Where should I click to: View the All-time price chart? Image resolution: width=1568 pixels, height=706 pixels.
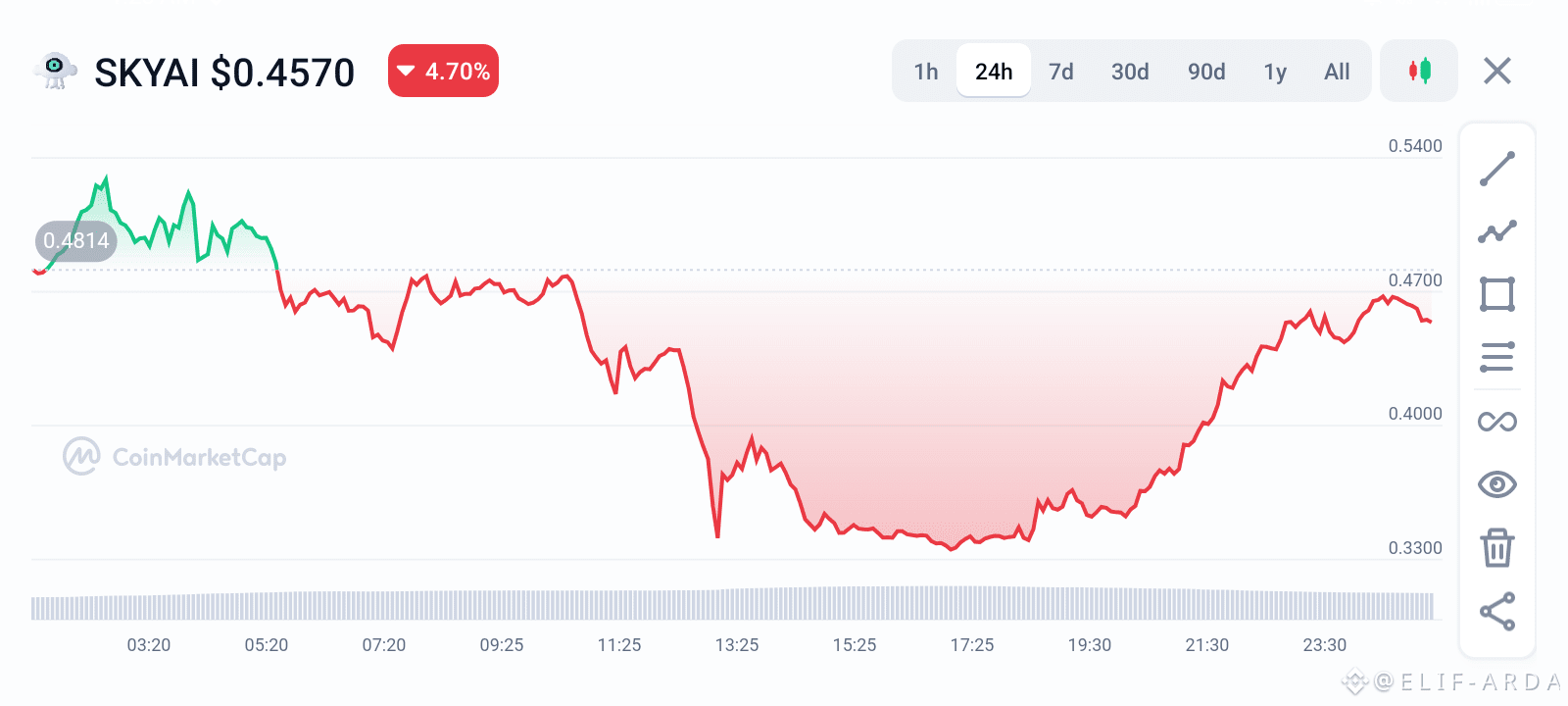[1337, 72]
